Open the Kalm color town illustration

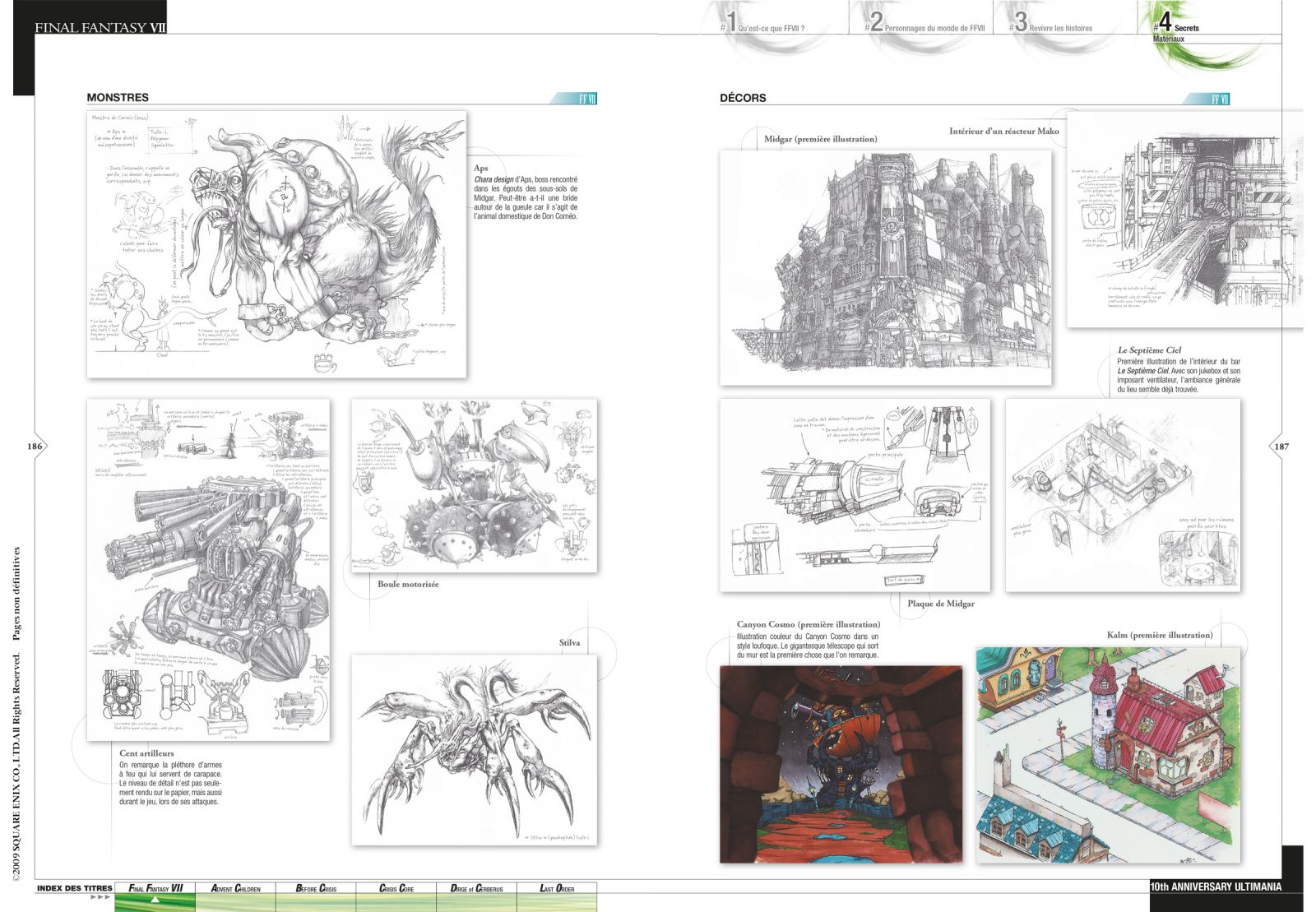click(x=1108, y=755)
